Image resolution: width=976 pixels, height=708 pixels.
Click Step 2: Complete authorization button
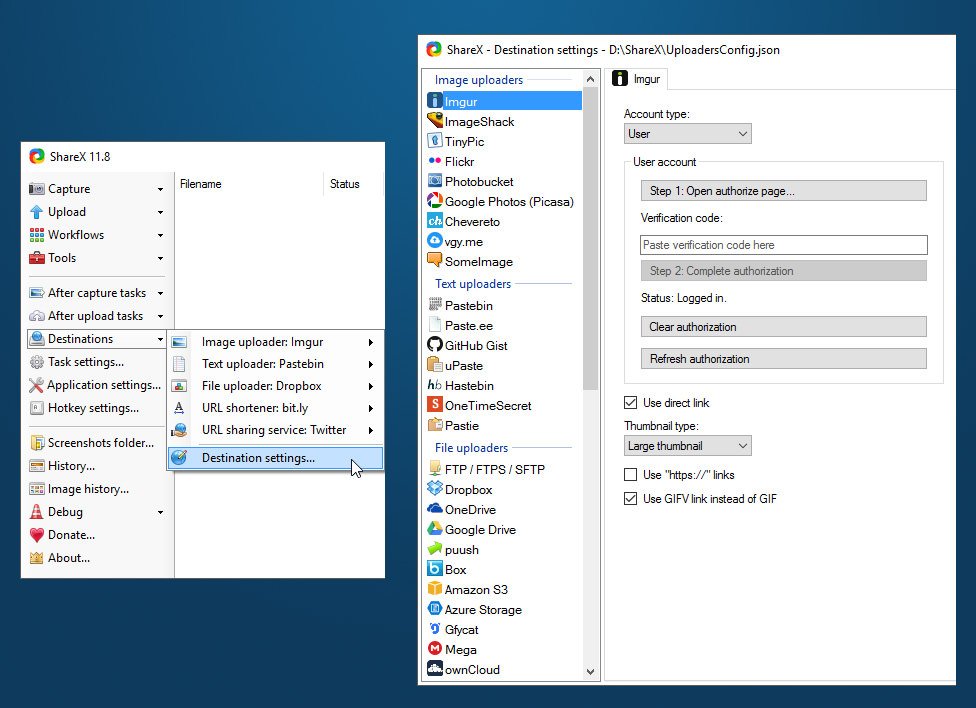tap(784, 271)
